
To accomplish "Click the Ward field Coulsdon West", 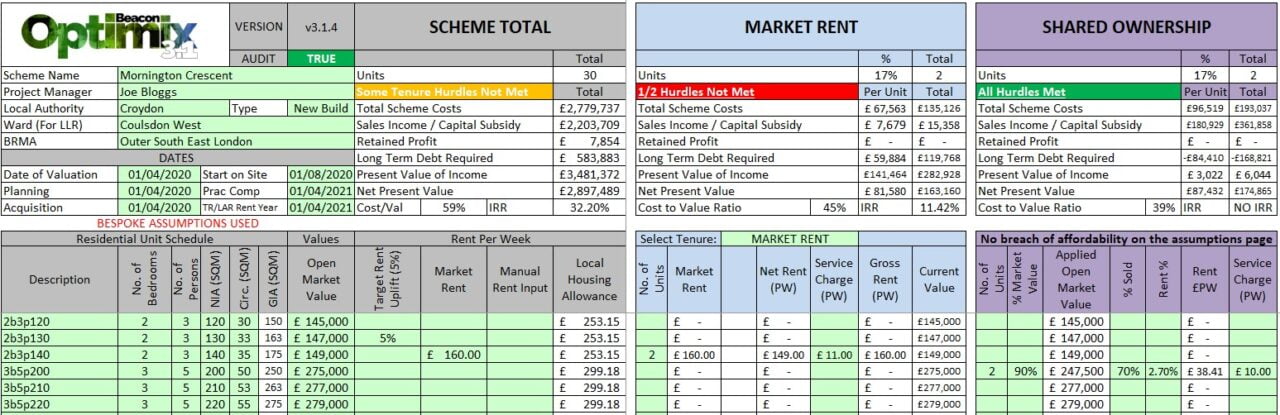I will tap(234, 125).
